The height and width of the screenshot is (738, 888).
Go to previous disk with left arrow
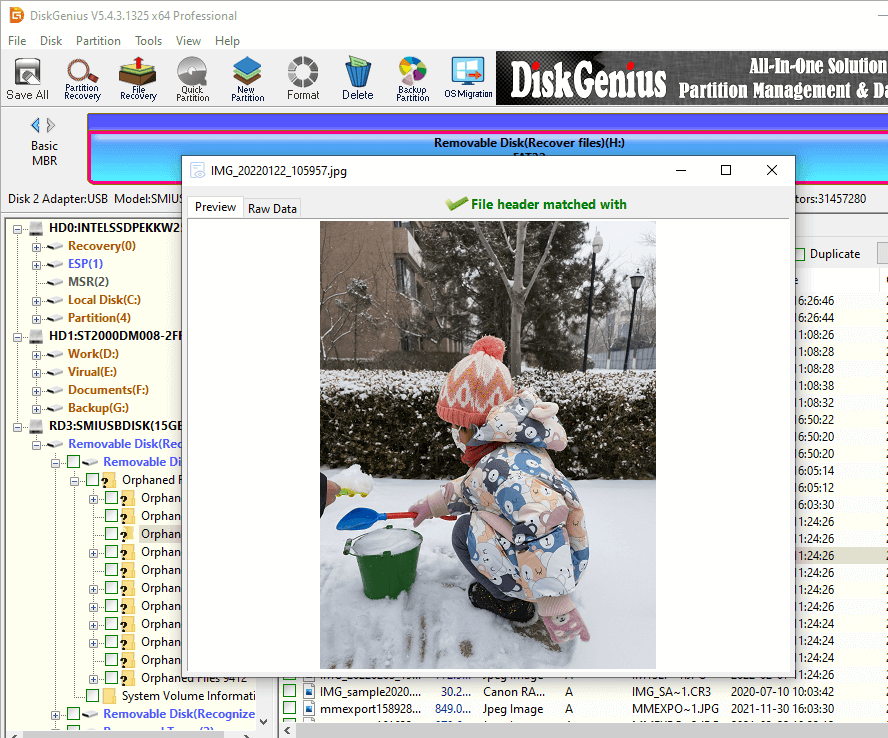coord(36,125)
